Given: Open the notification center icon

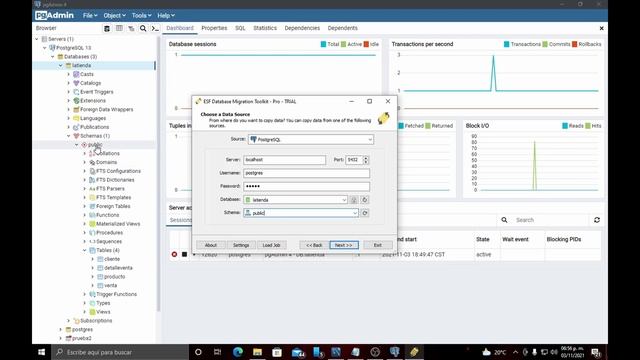Looking at the screenshot, I should [x=596, y=352].
